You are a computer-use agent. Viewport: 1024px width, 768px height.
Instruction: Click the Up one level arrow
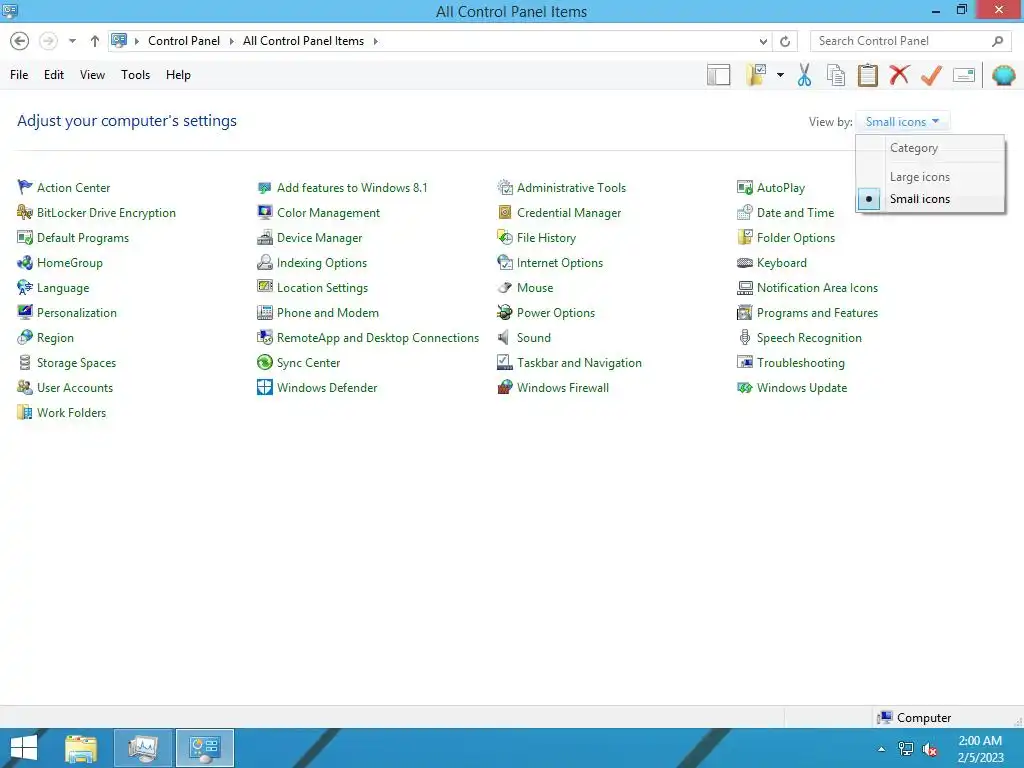coord(95,41)
